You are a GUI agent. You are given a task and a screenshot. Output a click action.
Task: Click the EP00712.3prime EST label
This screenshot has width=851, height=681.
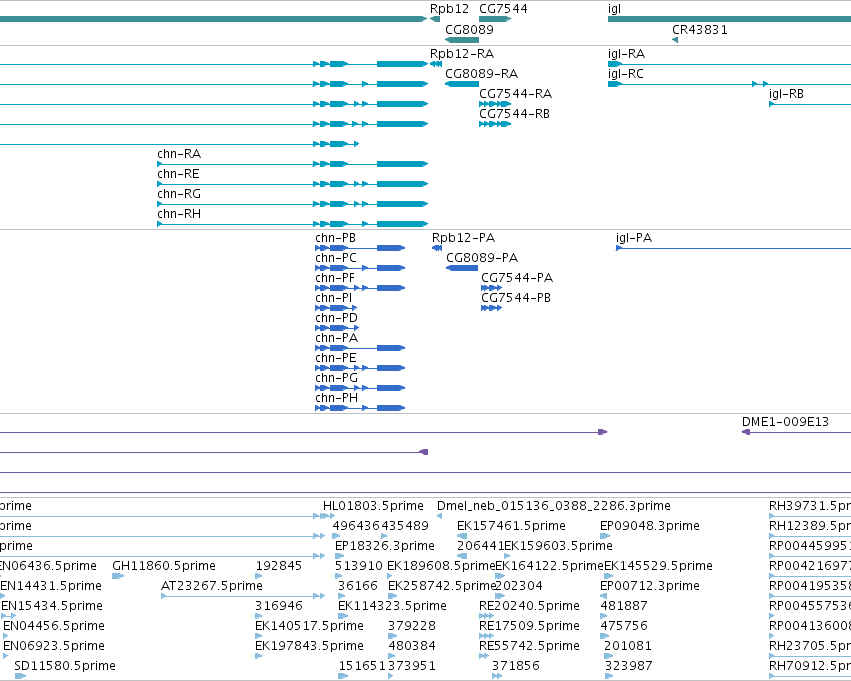coord(650,586)
